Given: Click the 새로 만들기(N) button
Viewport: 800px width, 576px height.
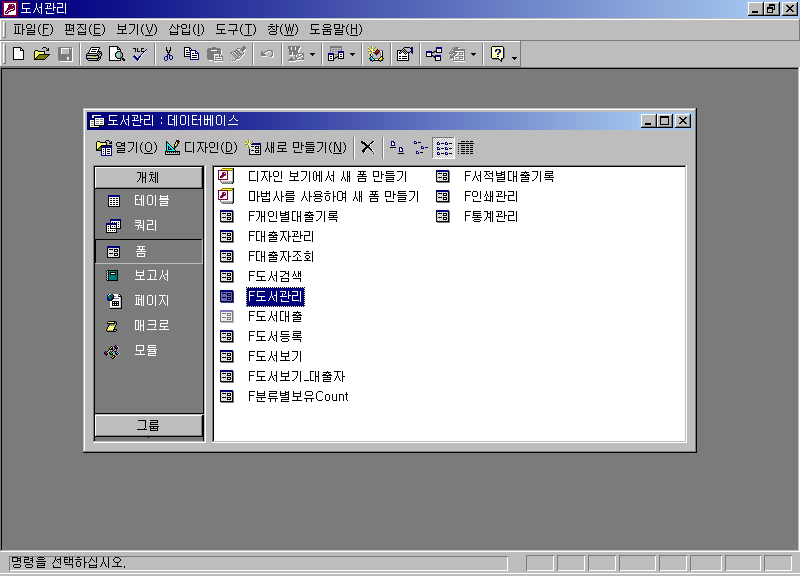Looking at the screenshot, I should pyautogui.click(x=296, y=148).
